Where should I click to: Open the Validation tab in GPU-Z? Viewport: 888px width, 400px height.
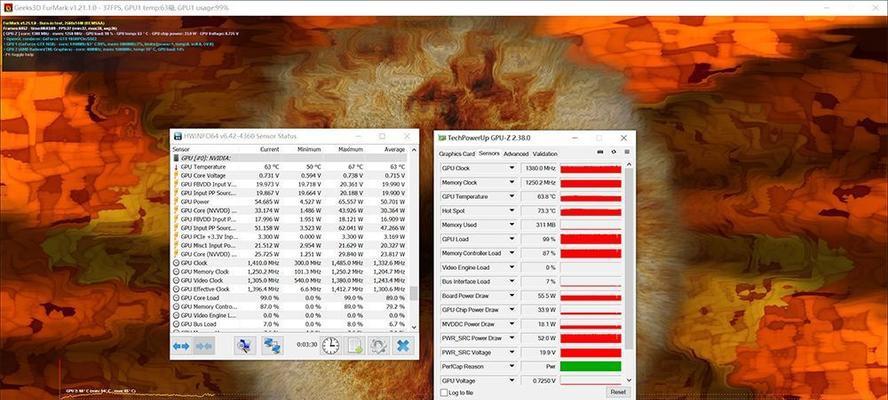click(545, 154)
